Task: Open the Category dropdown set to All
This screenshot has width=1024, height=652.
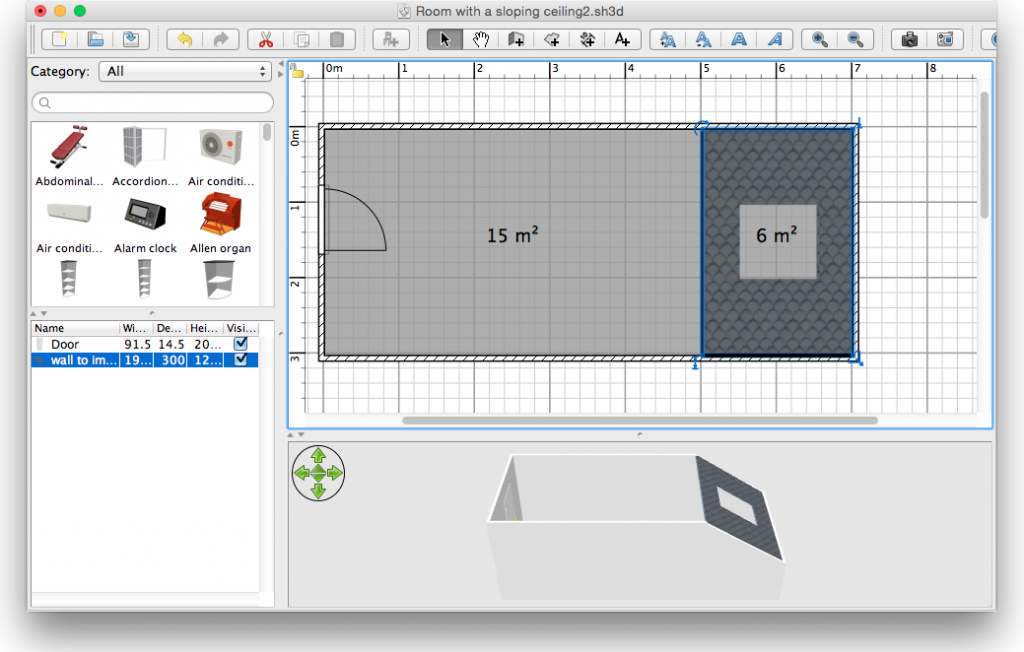Action: click(185, 72)
